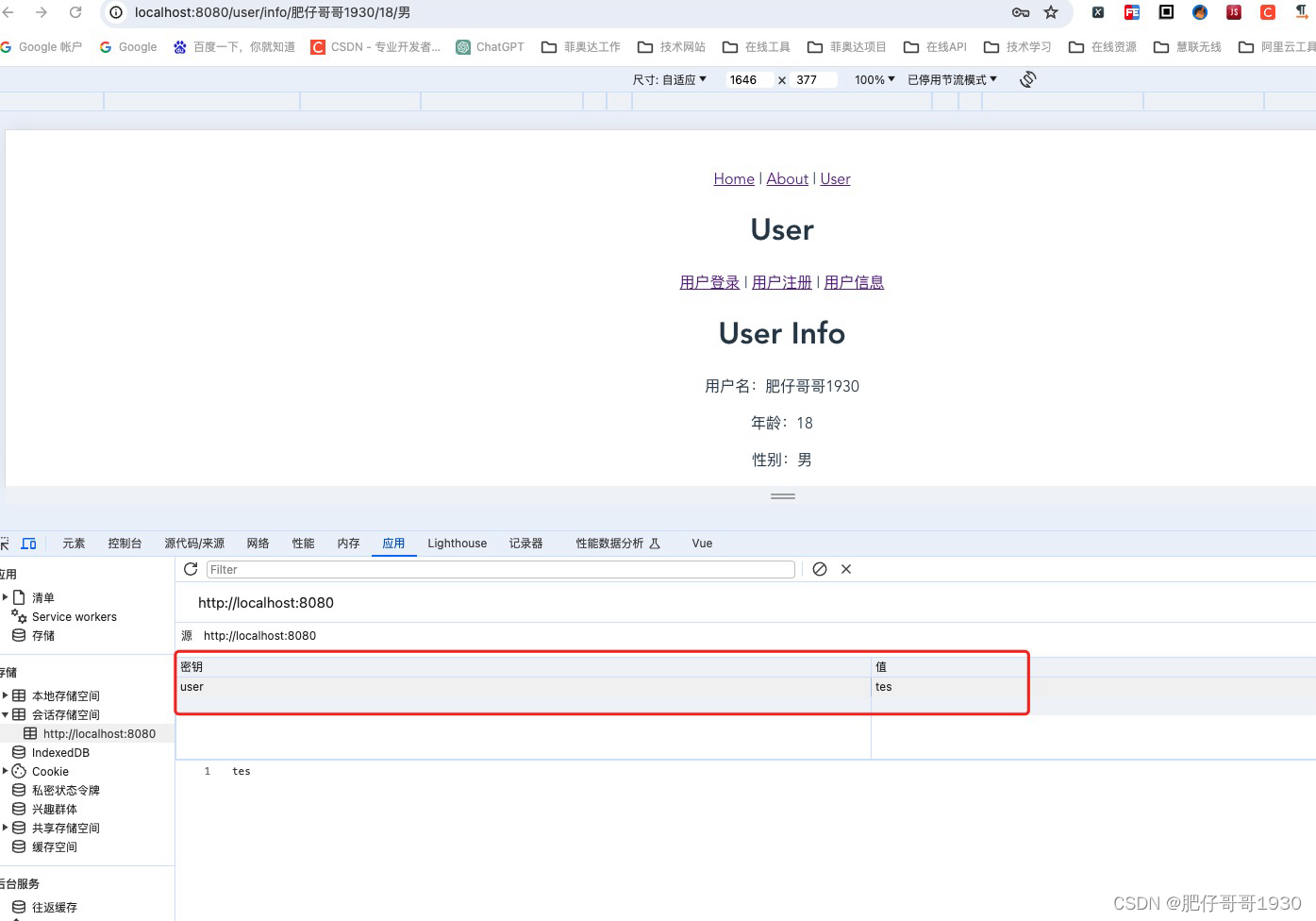Screen dimensions: 1316x921
Task: Open the 已停用节流模式 throttling dropdown
Action: pos(952,79)
